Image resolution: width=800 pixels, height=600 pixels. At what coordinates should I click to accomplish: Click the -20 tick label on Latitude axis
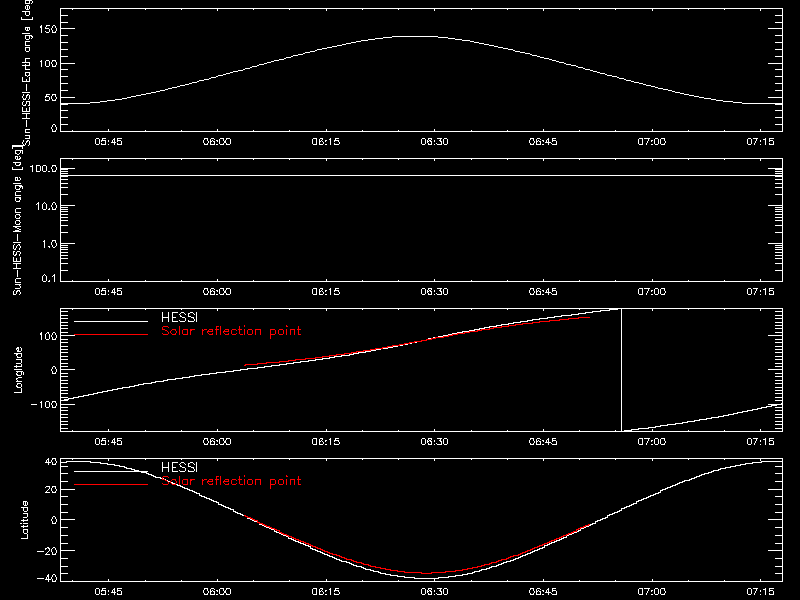coord(47,551)
